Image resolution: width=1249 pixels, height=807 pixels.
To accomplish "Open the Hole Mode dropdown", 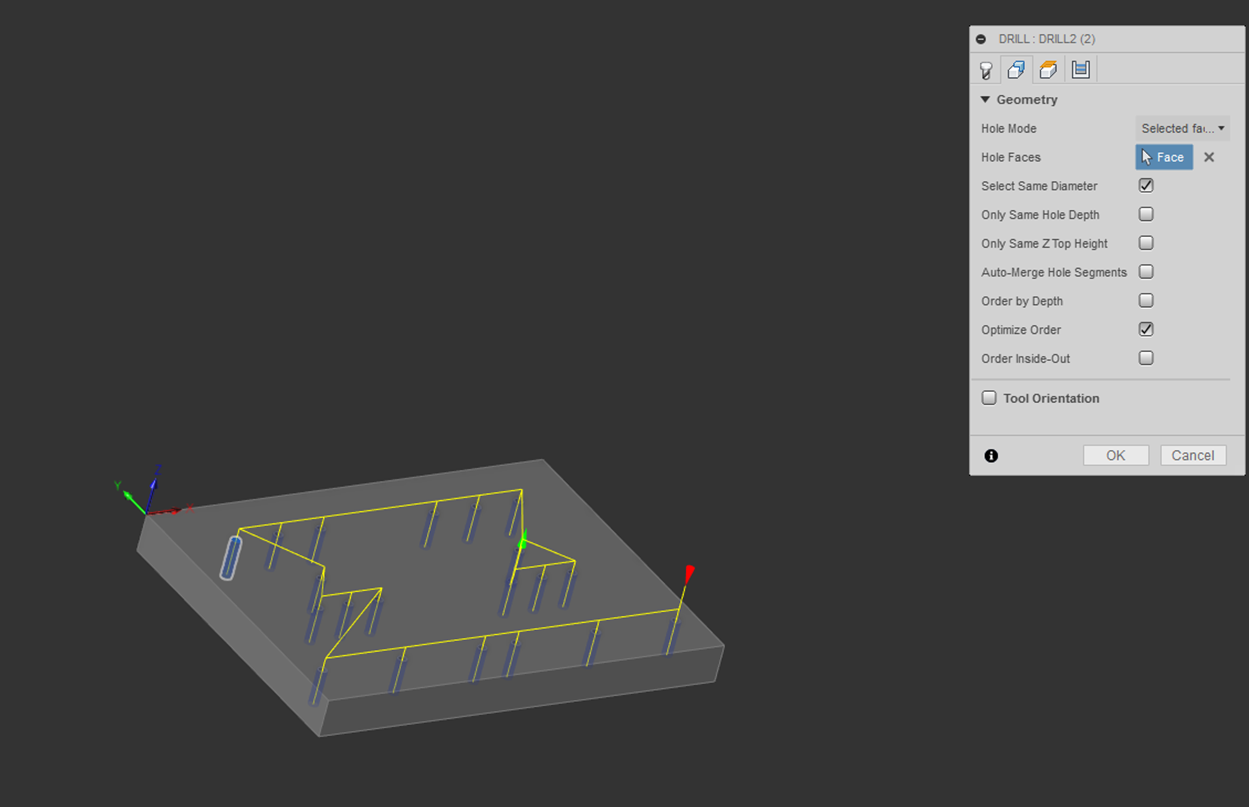I will [x=1182, y=128].
